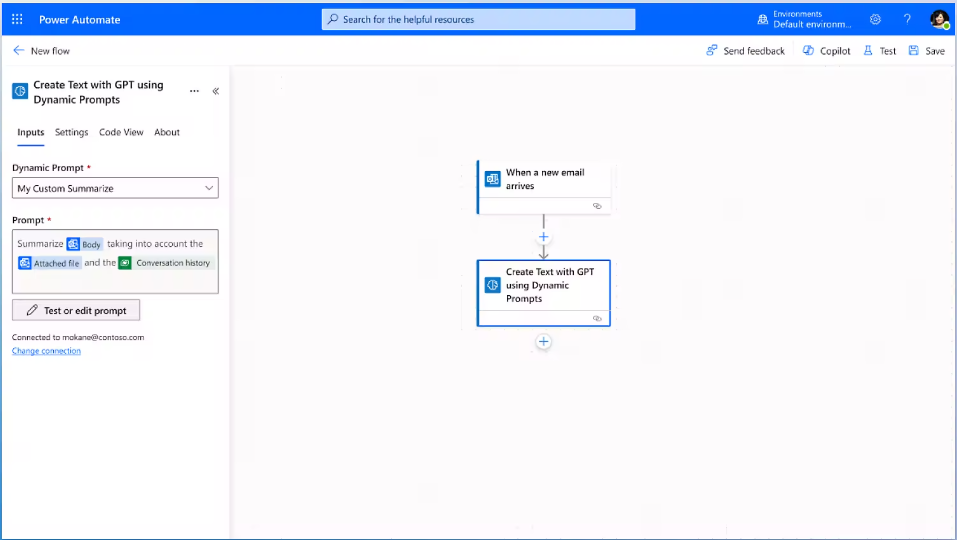Image resolution: width=957 pixels, height=540 pixels.
Task: Open the user profile avatar
Action: click(x=939, y=19)
